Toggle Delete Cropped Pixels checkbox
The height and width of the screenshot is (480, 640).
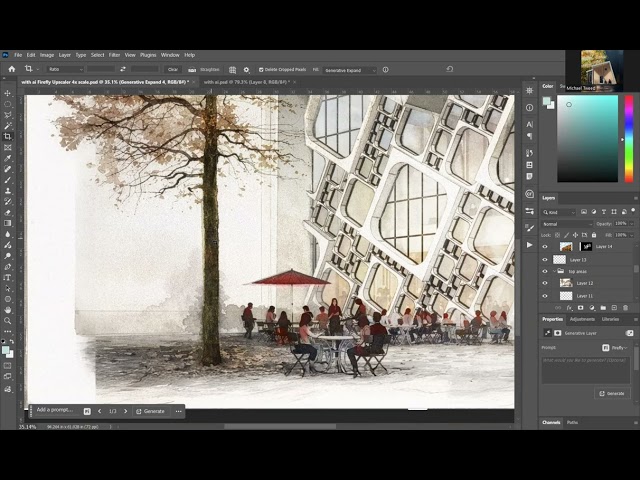tap(261, 70)
